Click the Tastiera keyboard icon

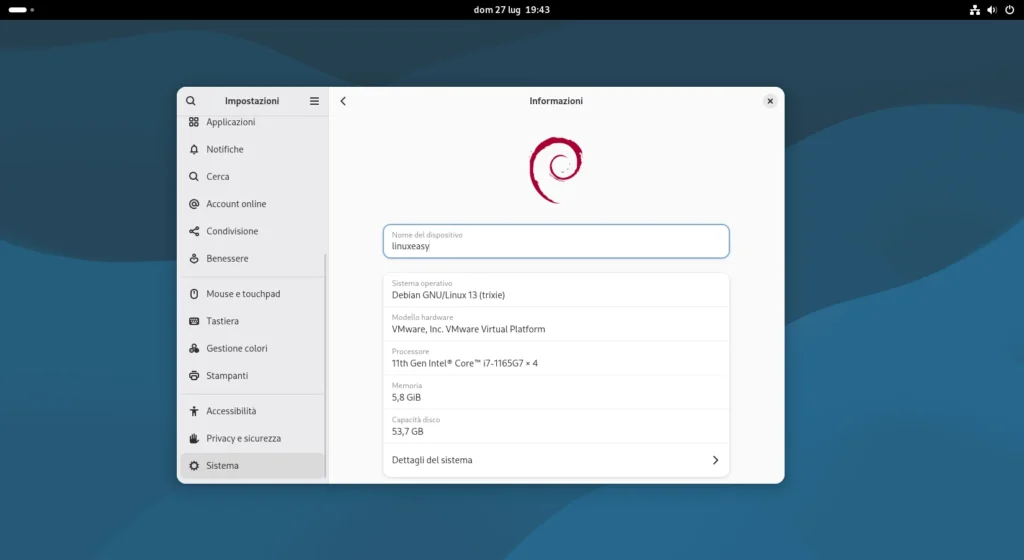click(194, 321)
